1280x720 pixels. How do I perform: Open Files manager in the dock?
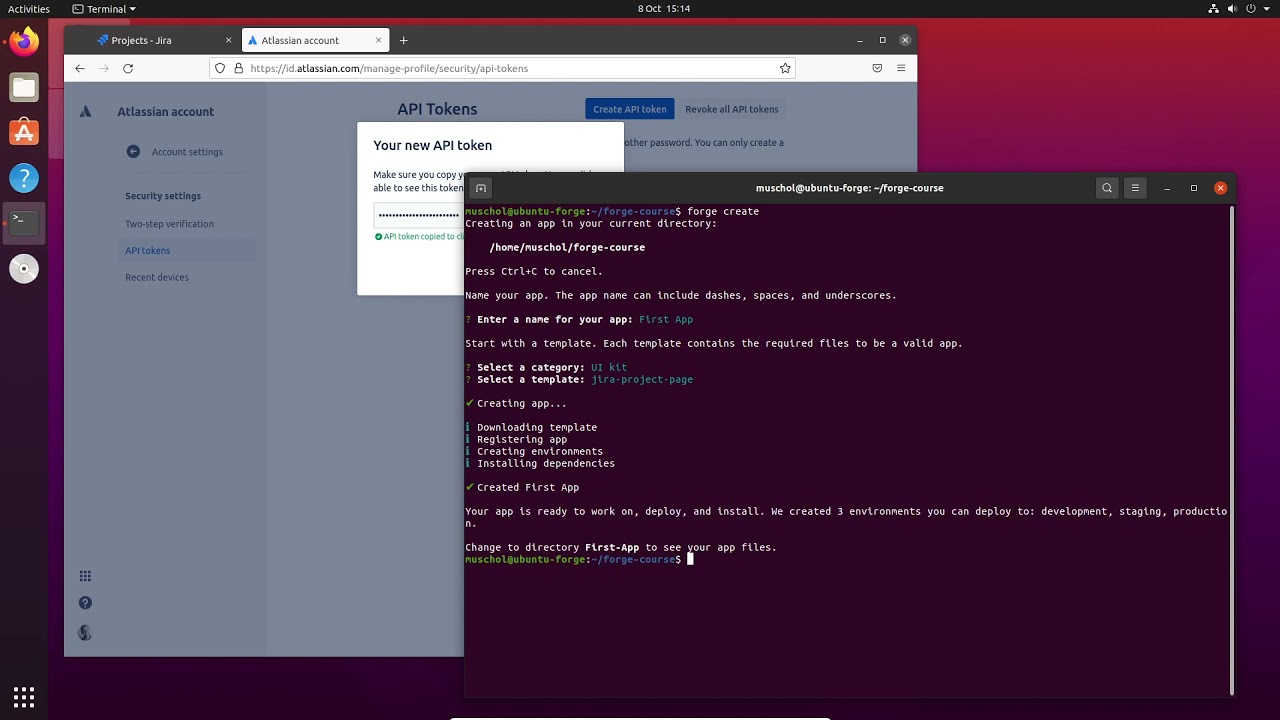point(24,88)
